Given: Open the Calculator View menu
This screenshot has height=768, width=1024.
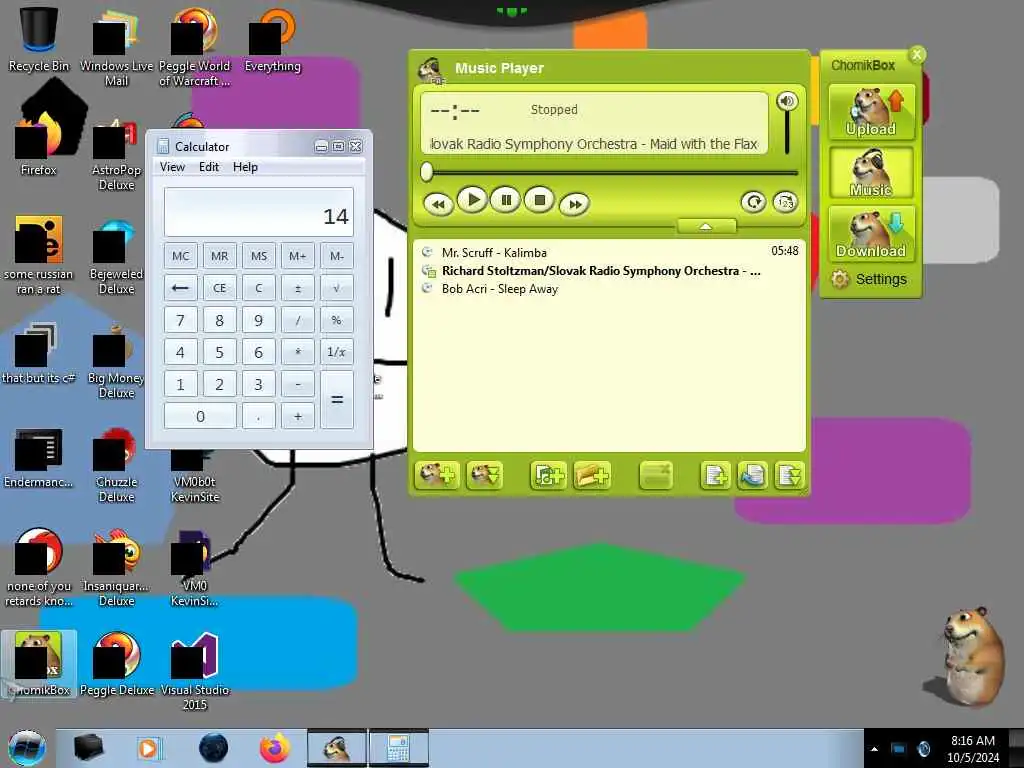Looking at the screenshot, I should [x=172, y=167].
